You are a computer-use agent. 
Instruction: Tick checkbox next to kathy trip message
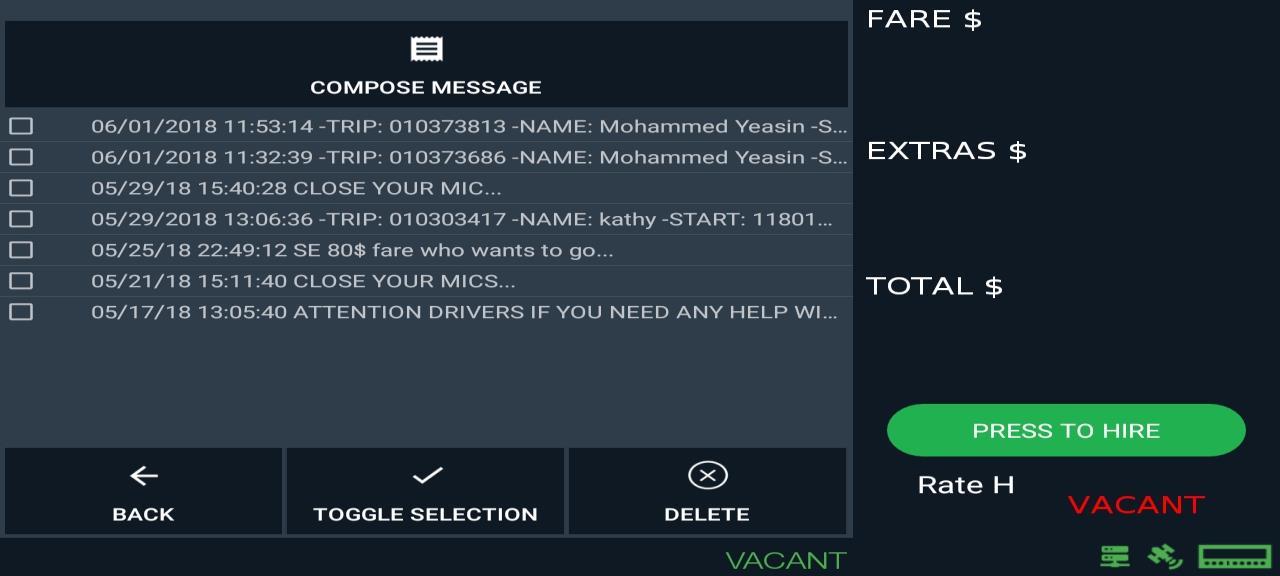(x=21, y=219)
